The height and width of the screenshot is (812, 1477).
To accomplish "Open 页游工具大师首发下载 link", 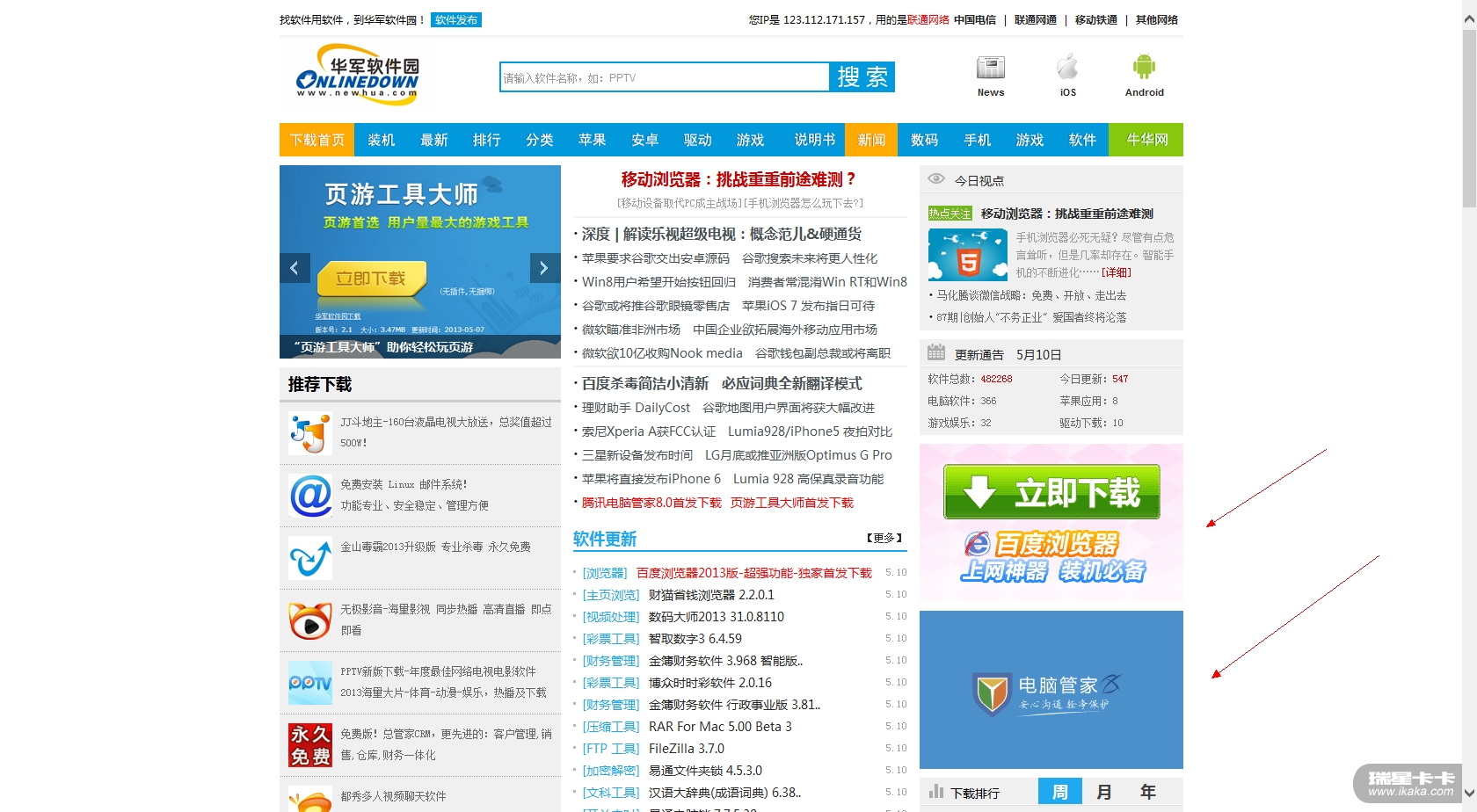I will click(x=792, y=503).
